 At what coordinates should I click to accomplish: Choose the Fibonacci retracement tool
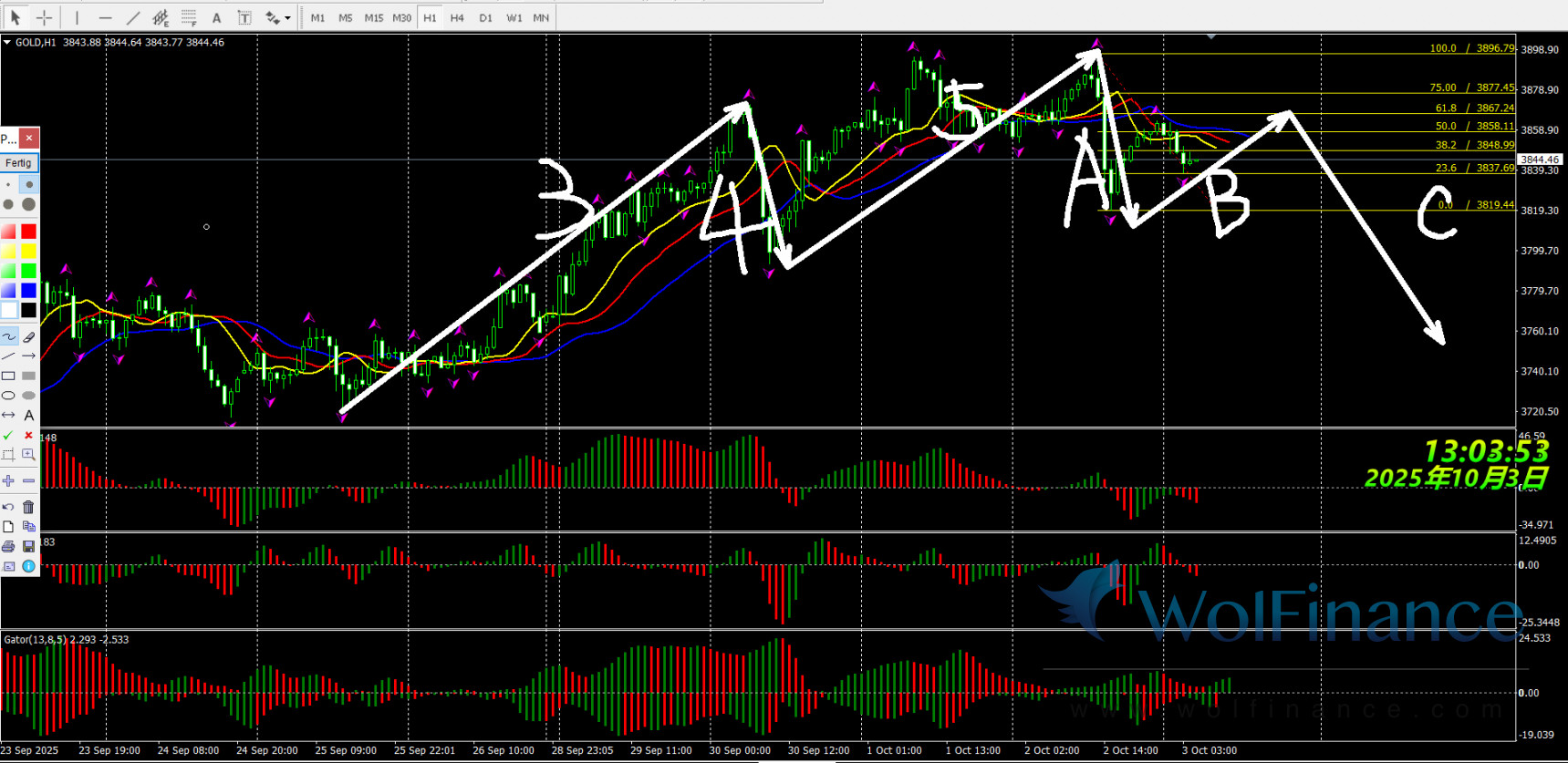tap(189, 17)
